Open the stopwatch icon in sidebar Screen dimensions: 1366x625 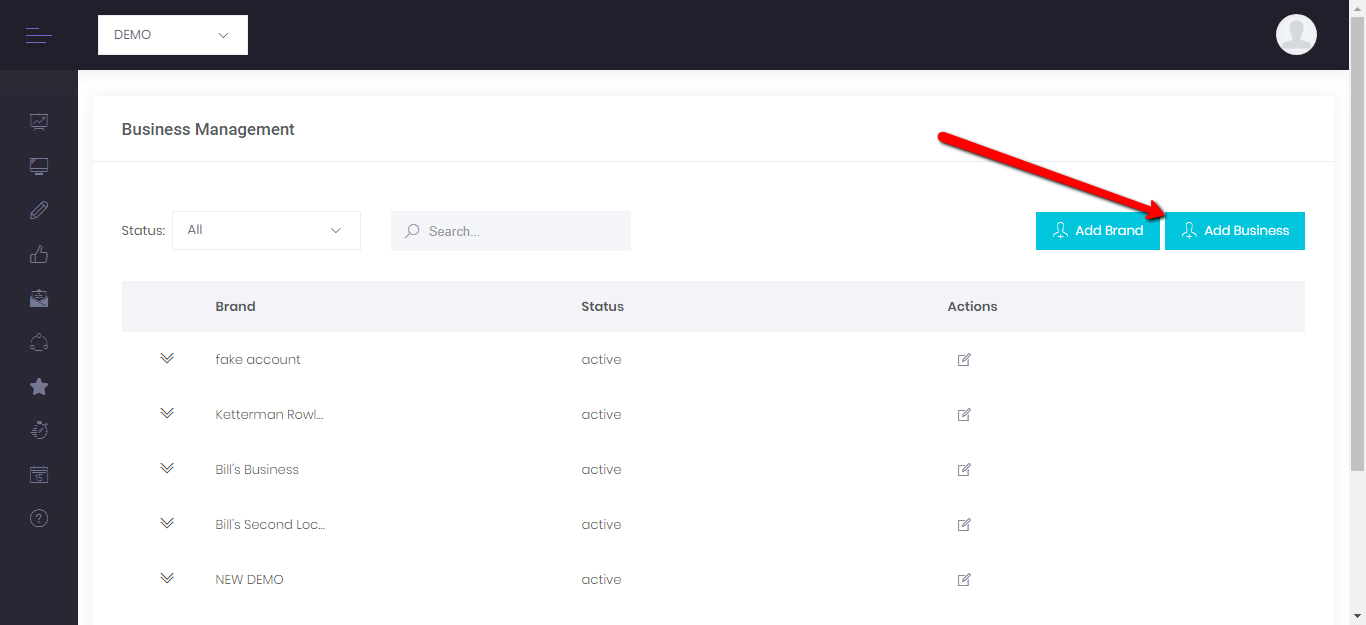coord(39,430)
